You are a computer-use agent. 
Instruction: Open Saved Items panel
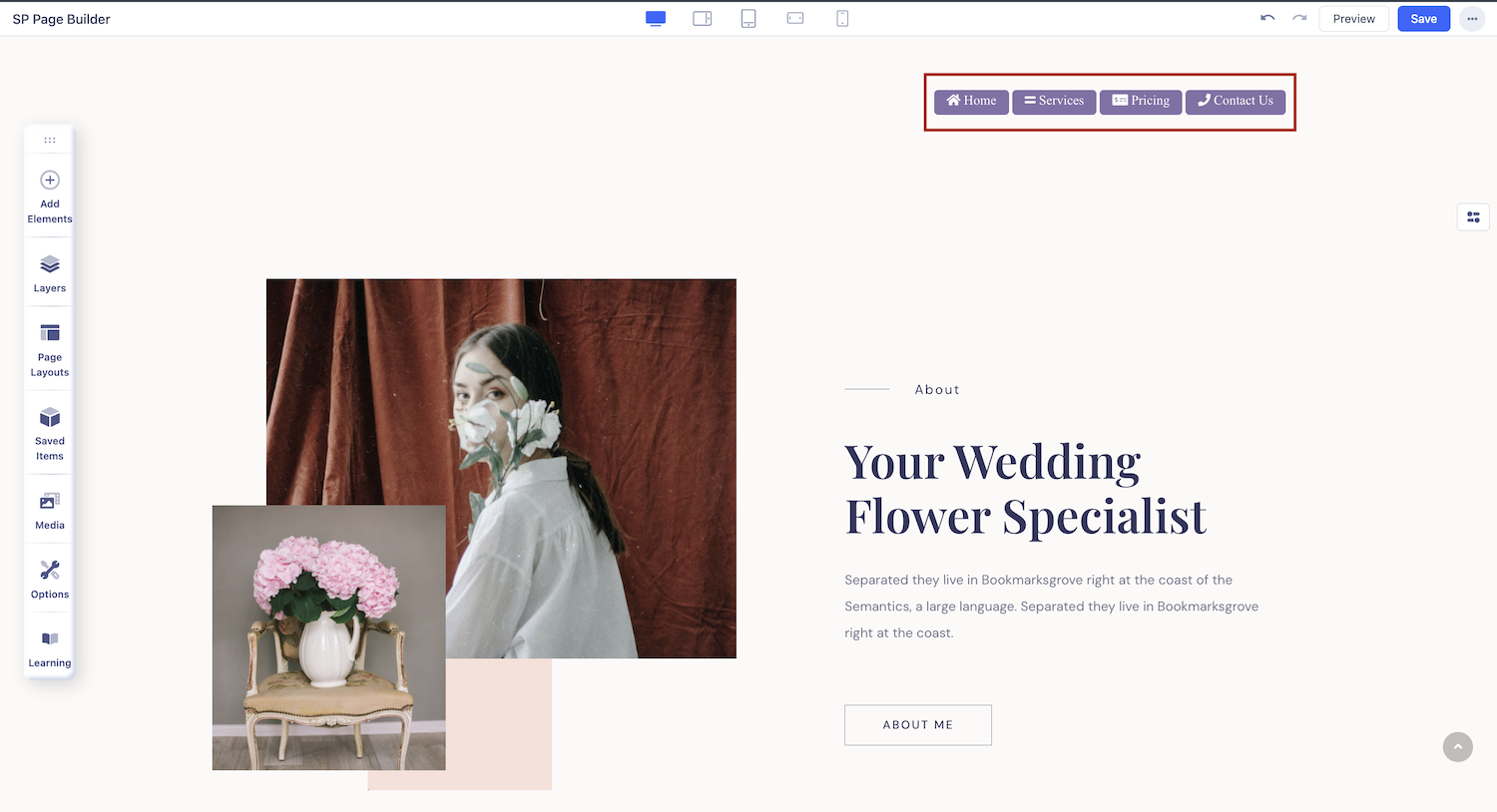50,433
